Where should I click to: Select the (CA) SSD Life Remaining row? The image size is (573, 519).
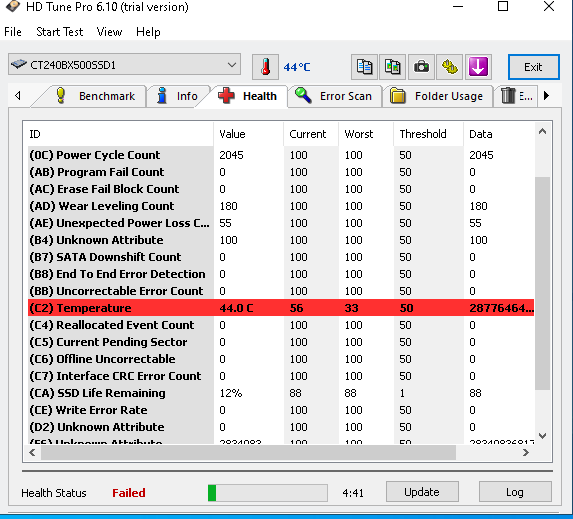281,393
